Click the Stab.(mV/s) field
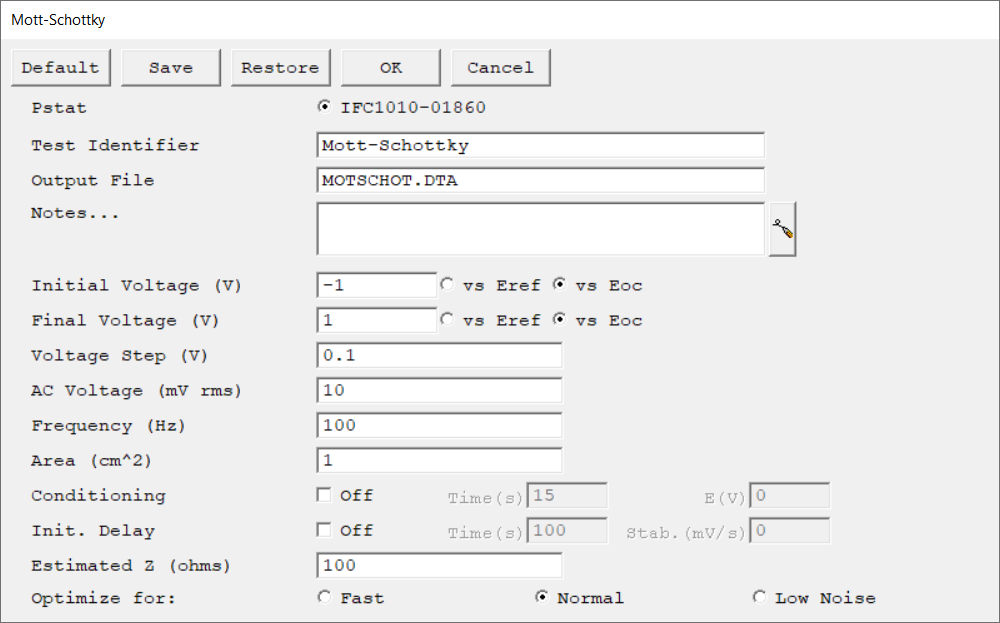Image resolution: width=1000 pixels, height=623 pixels. click(790, 531)
